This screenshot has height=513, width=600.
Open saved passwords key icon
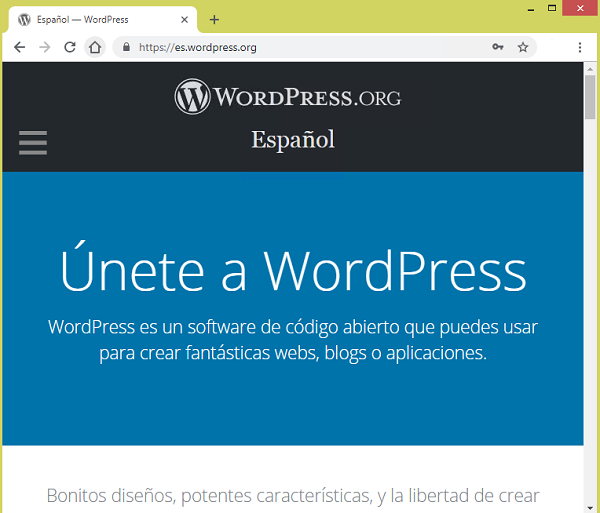(497, 47)
